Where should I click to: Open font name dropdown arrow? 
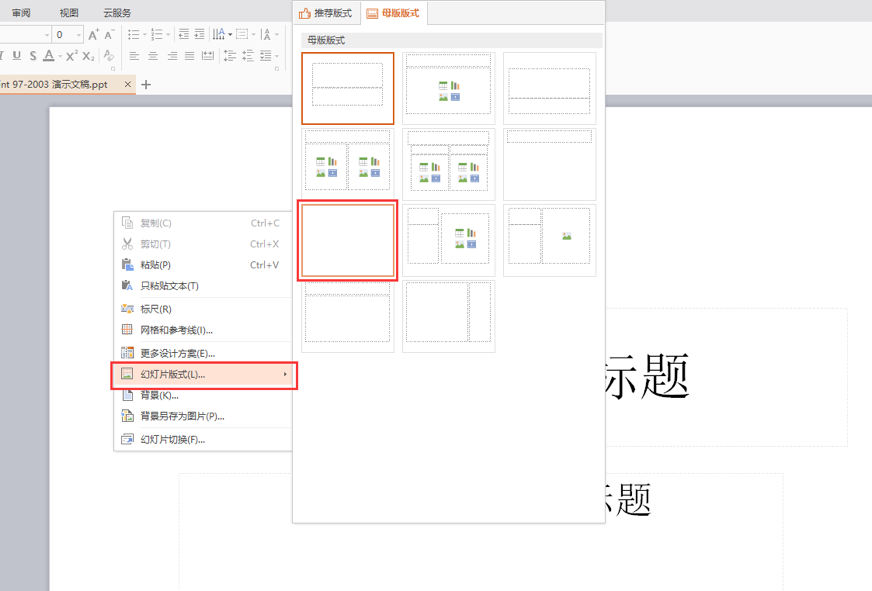[47, 35]
